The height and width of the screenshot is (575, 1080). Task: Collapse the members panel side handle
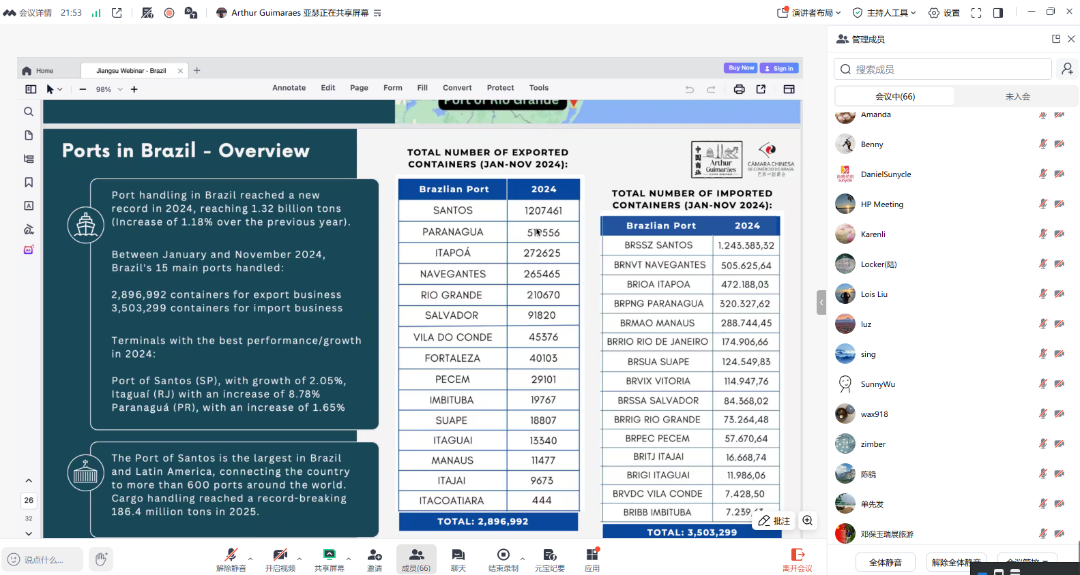pos(821,302)
